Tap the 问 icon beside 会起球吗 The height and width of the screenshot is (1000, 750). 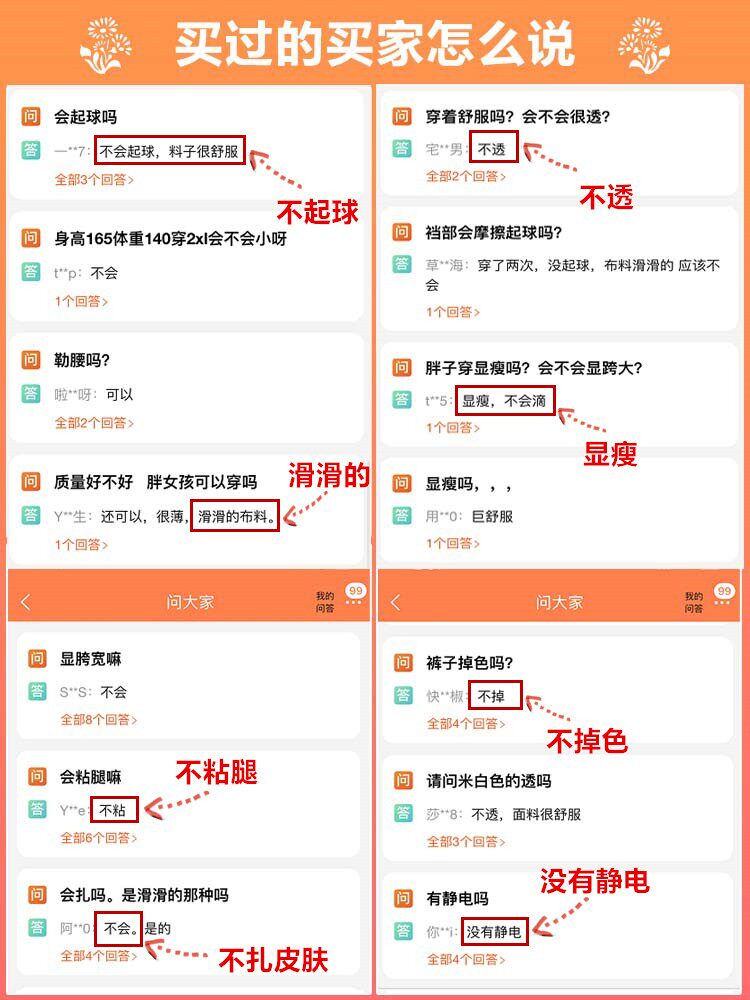[31, 116]
